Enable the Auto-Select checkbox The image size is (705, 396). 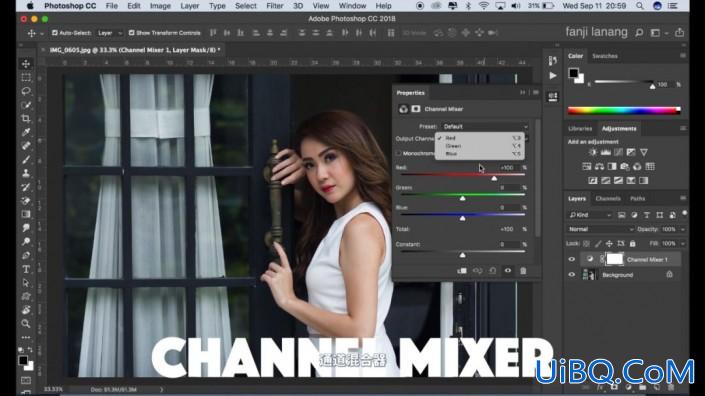point(55,33)
